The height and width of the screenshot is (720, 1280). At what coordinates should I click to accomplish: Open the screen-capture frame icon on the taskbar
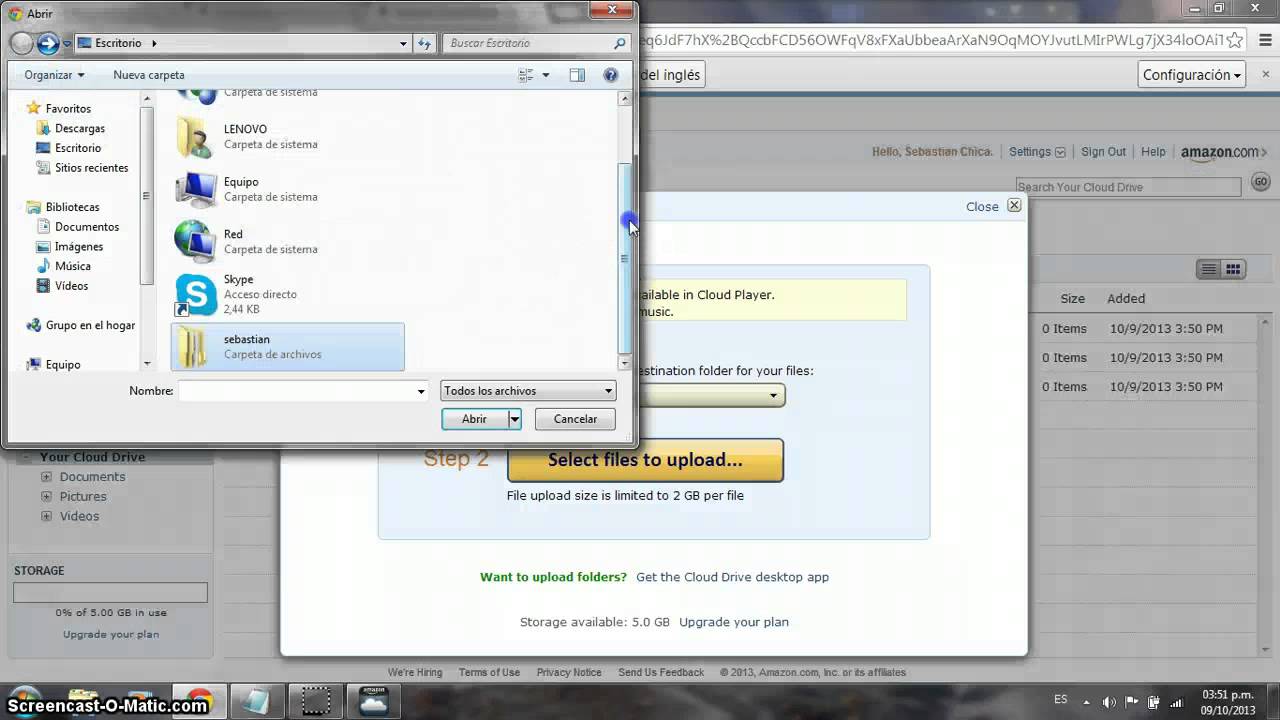click(x=316, y=701)
